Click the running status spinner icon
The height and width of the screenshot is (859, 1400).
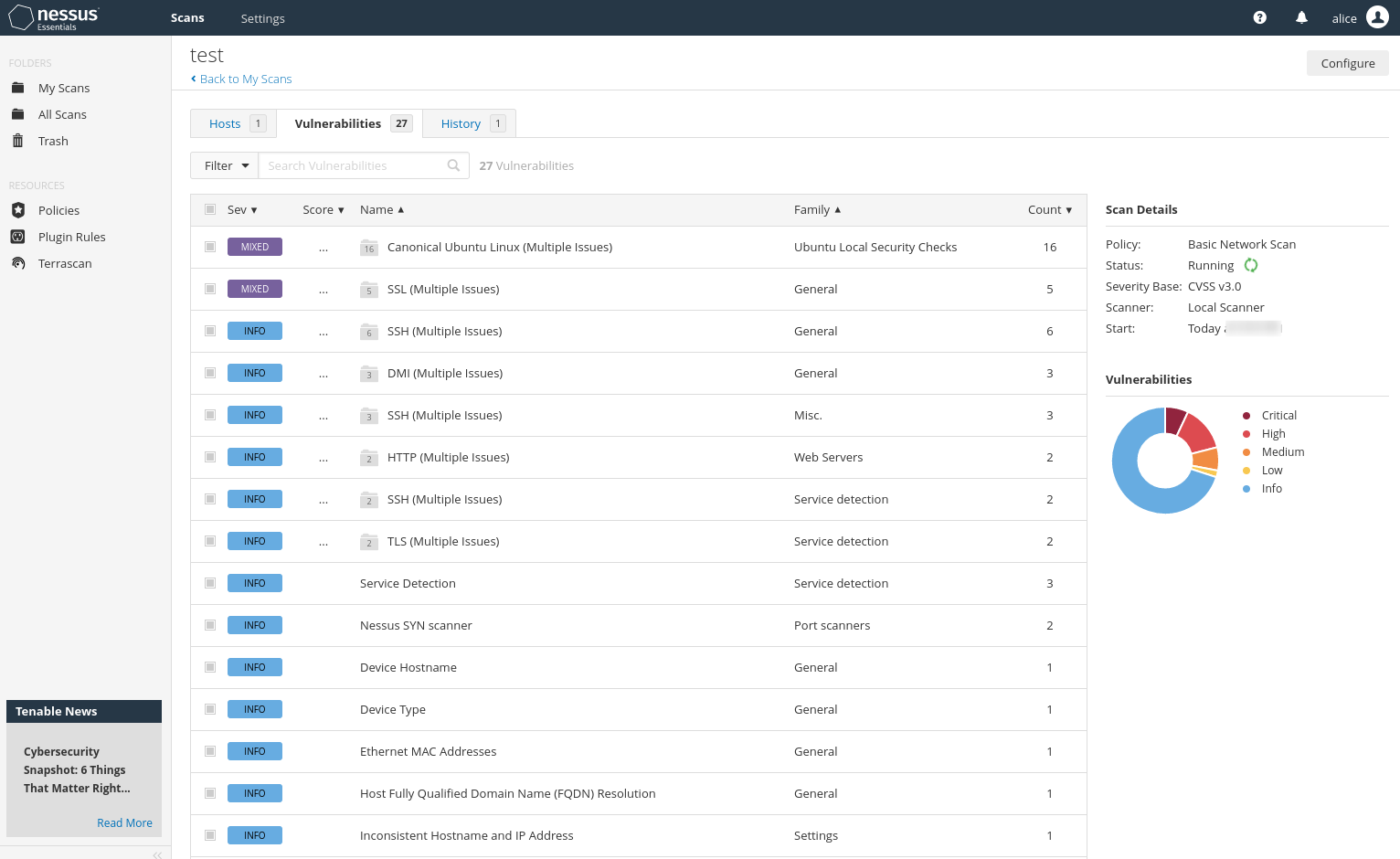(x=1251, y=265)
